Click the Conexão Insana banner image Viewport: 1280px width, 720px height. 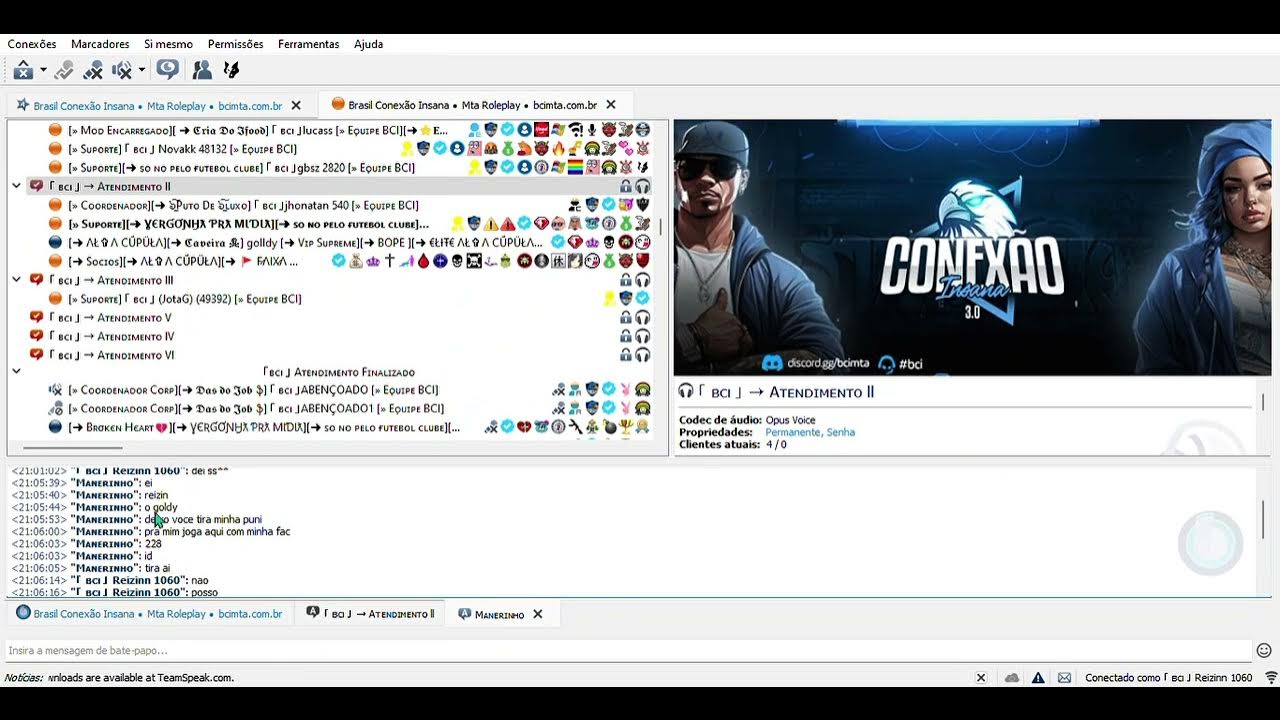[x=972, y=248]
